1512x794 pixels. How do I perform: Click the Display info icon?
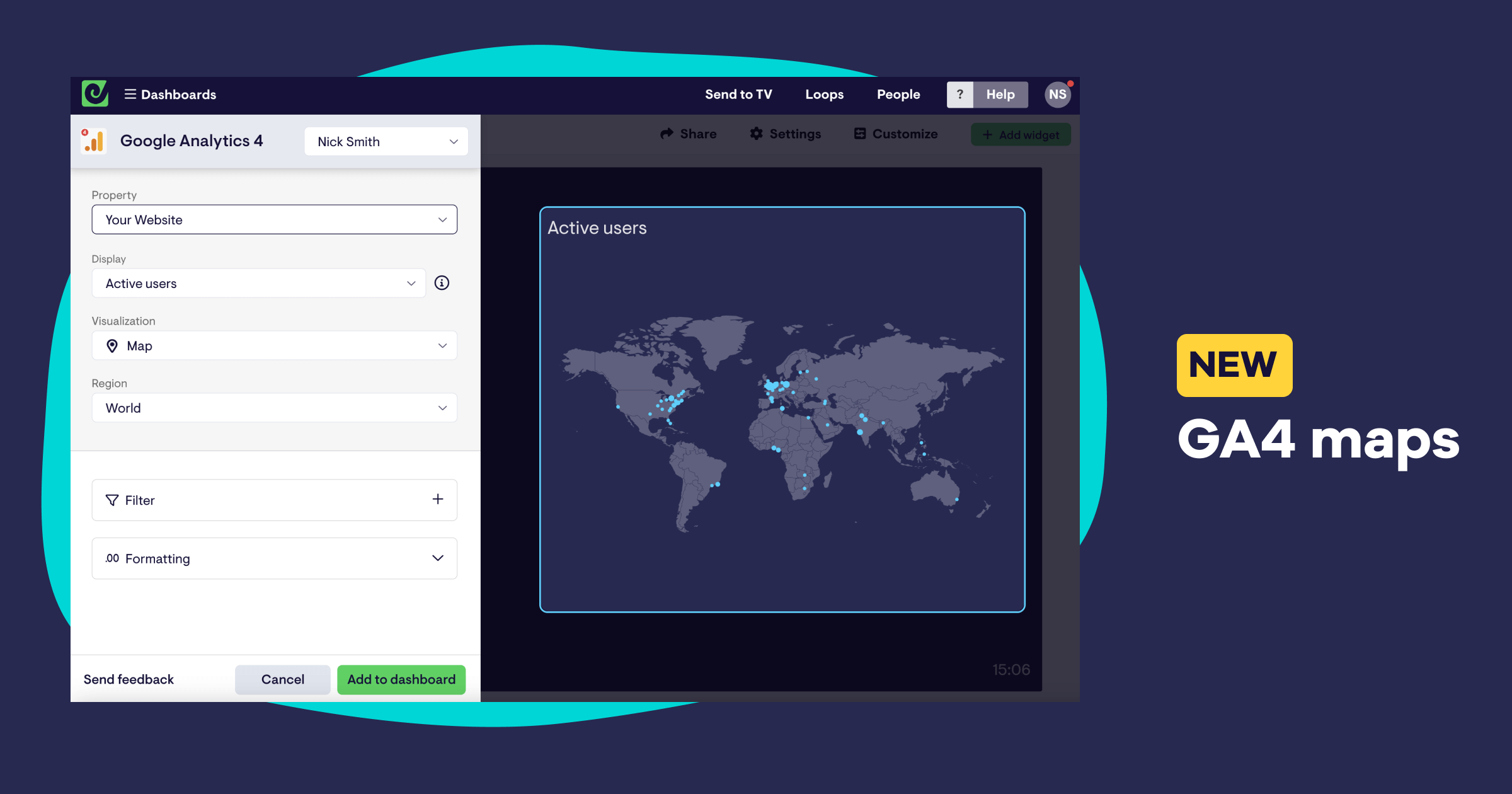[x=442, y=283]
